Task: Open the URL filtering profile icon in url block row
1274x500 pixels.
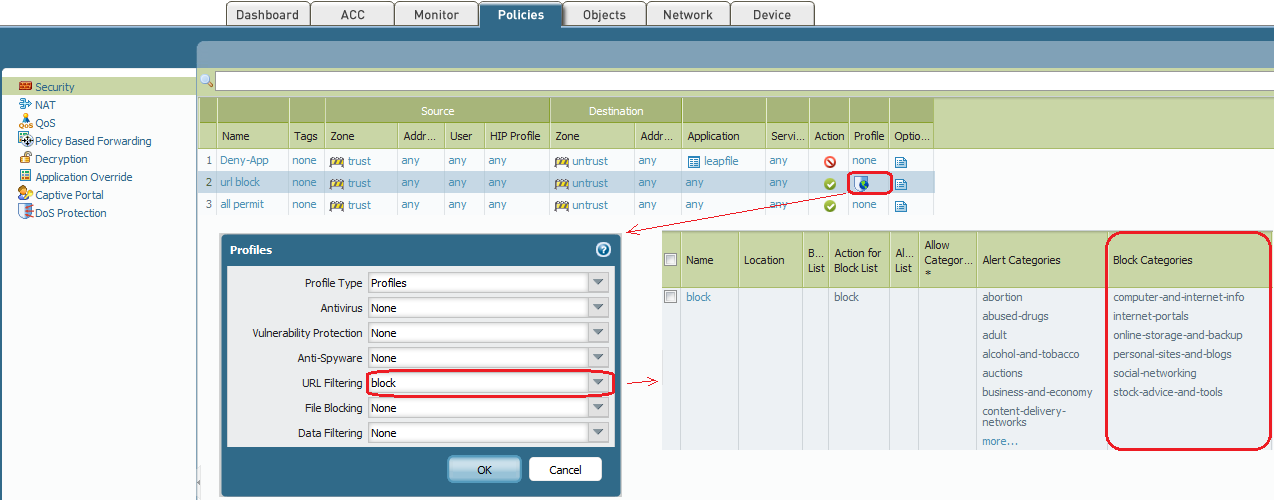Action: click(864, 183)
